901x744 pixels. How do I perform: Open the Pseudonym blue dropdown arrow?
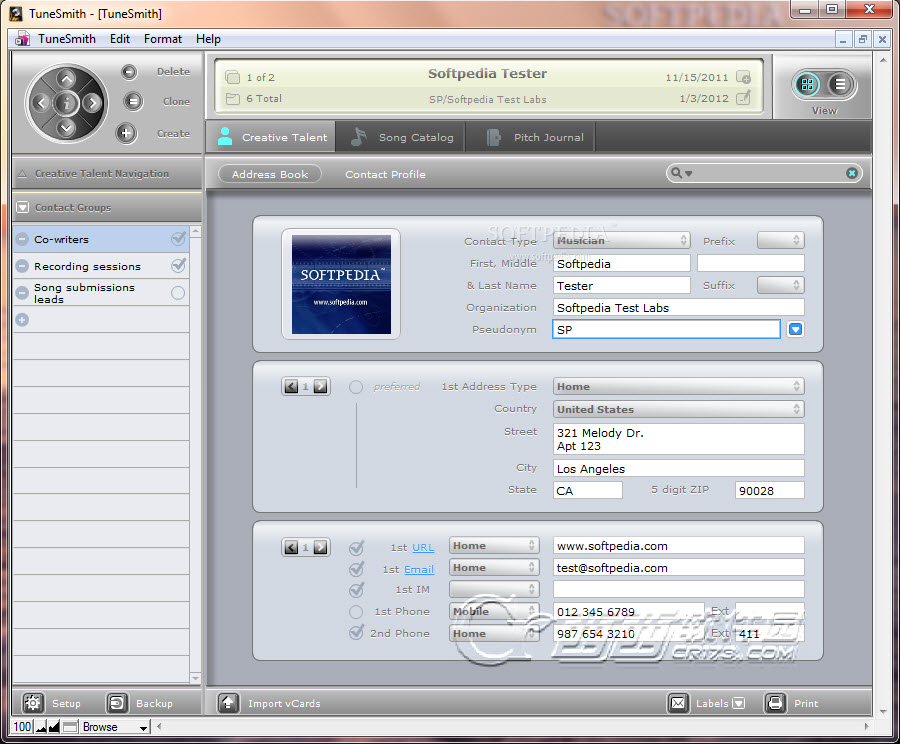click(795, 329)
